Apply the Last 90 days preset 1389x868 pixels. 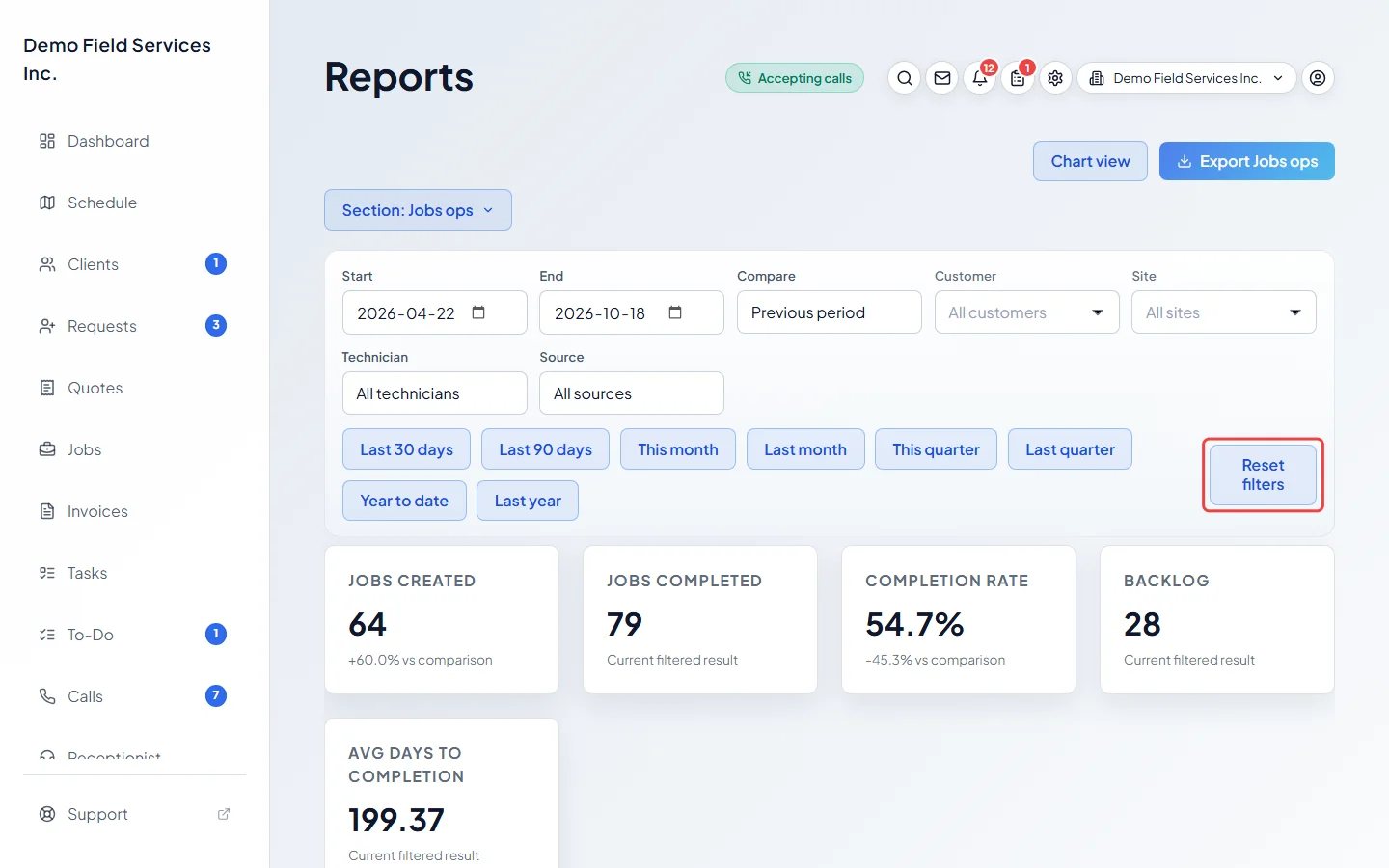click(x=545, y=449)
